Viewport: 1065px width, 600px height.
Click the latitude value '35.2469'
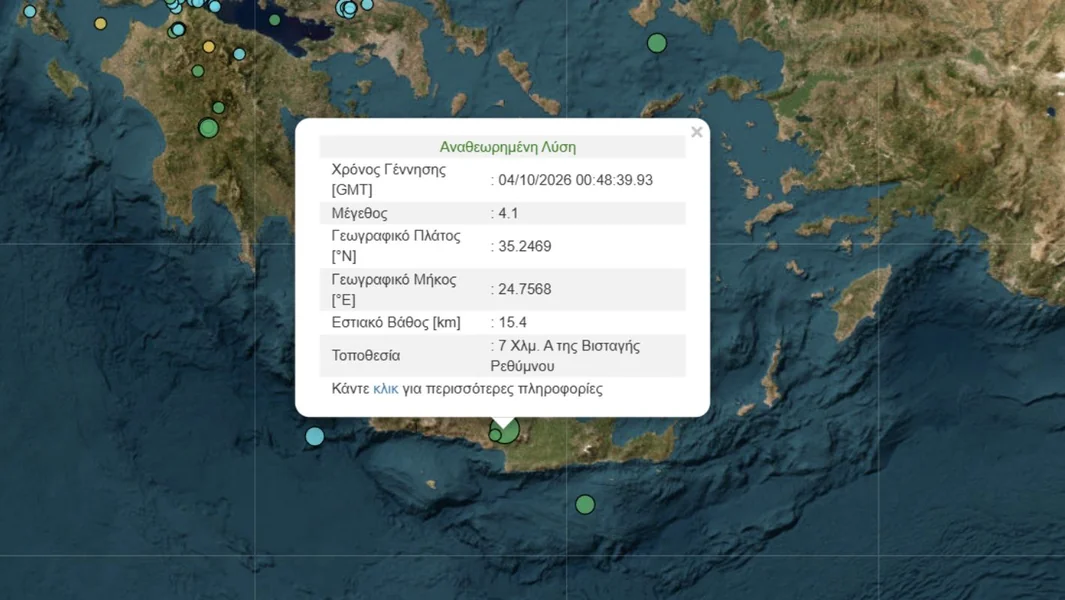(524, 247)
